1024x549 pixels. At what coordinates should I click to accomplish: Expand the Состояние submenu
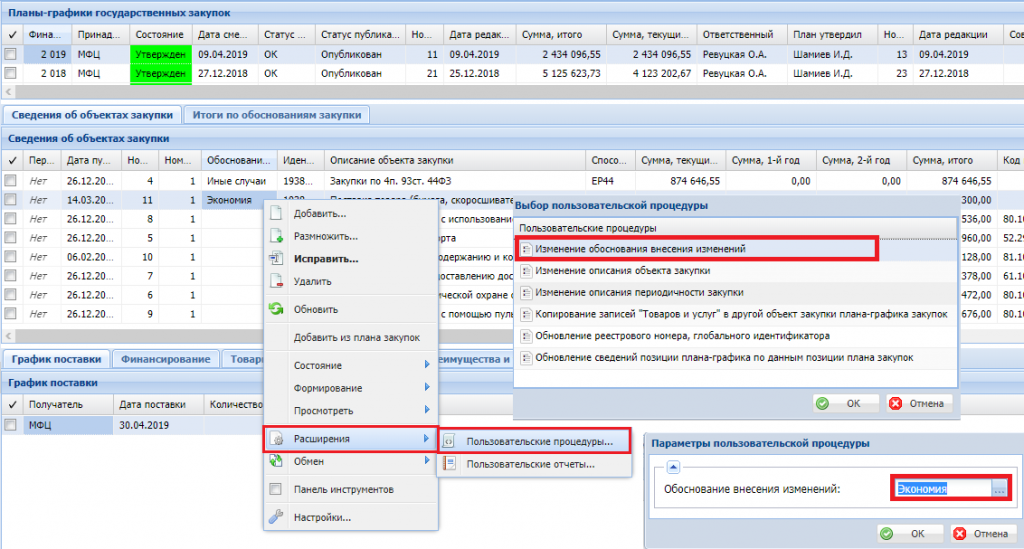pyautogui.click(x=427, y=366)
